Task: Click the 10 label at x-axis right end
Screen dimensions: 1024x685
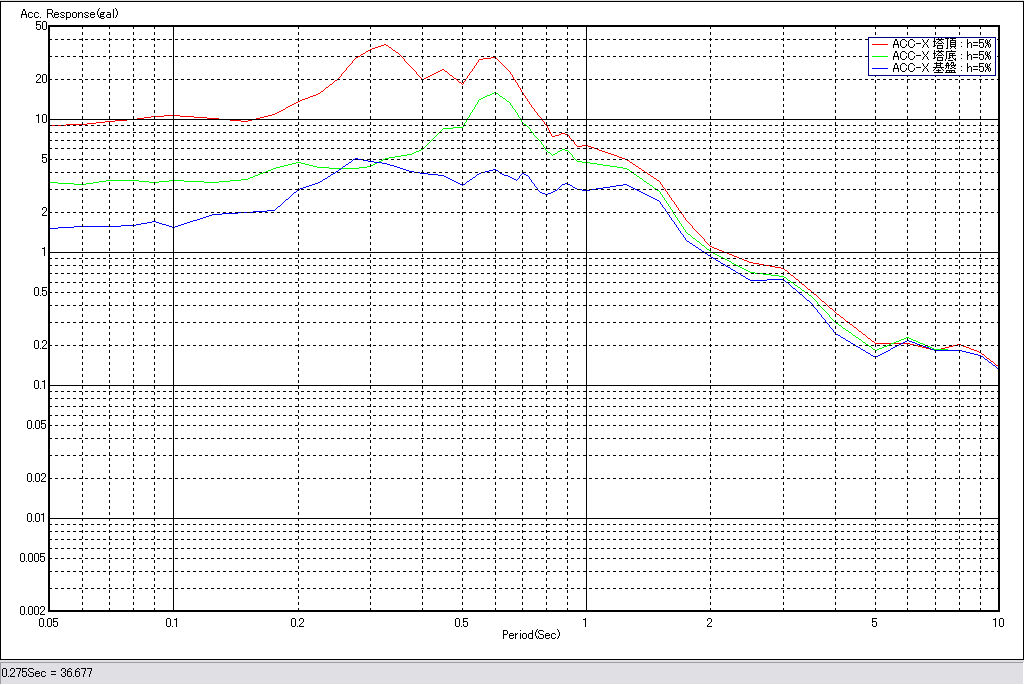Action: coord(996,622)
